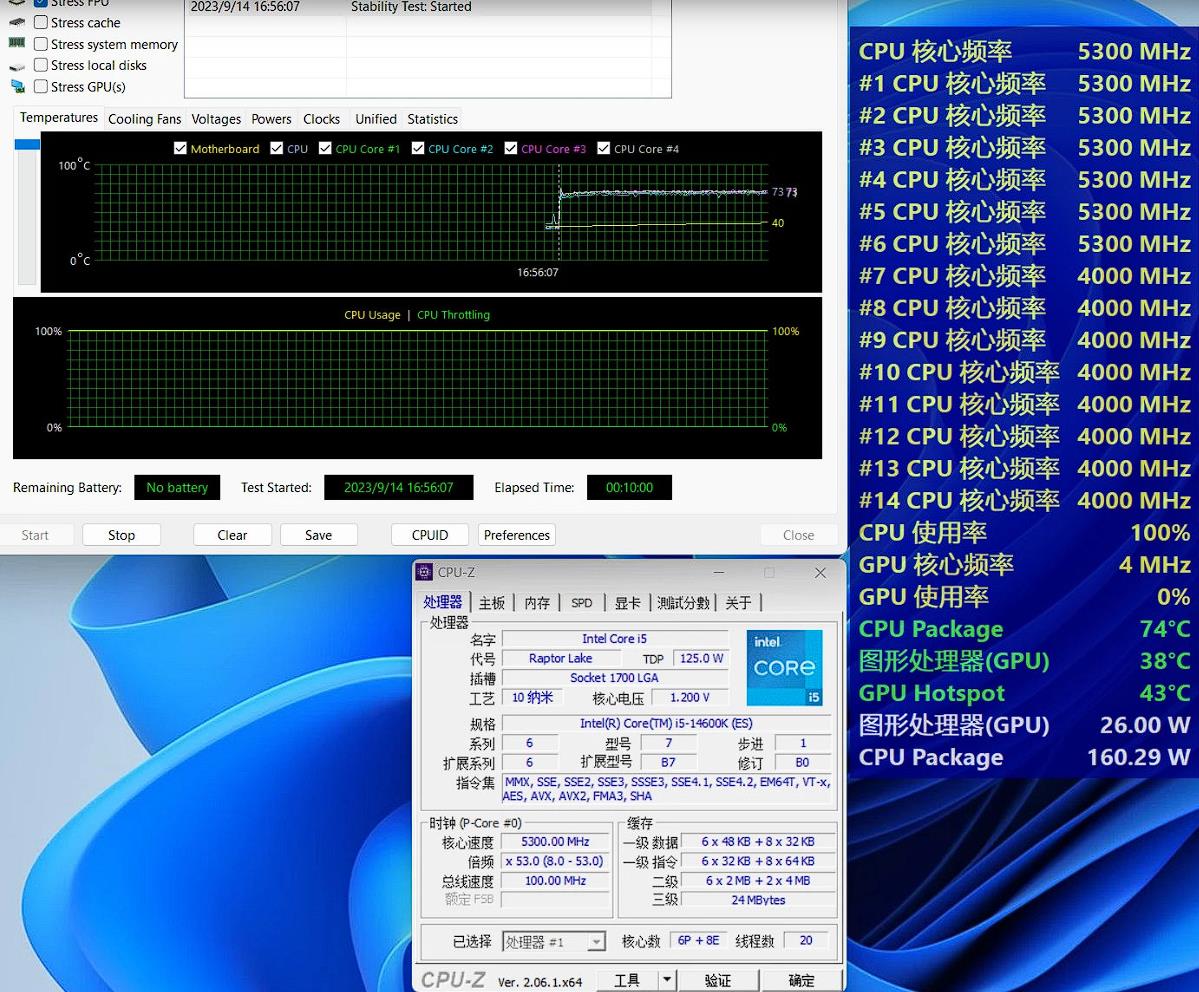Toggle the CPU Core #3 graph checkbox
The width and height of the screenshot is (1199, 992).
point(510,148)
